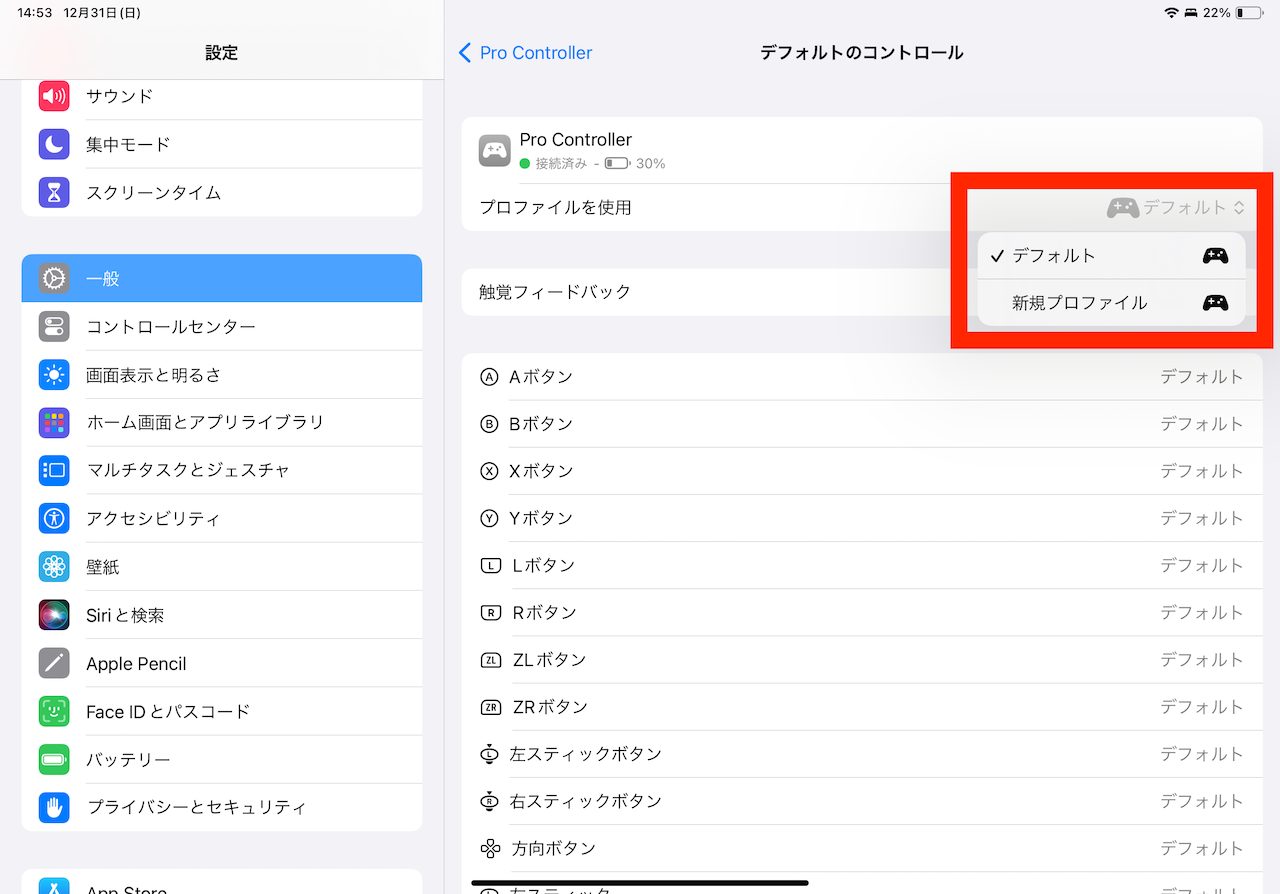
Task: Click the 左スティックボタン stick icon
Action: 489,754
